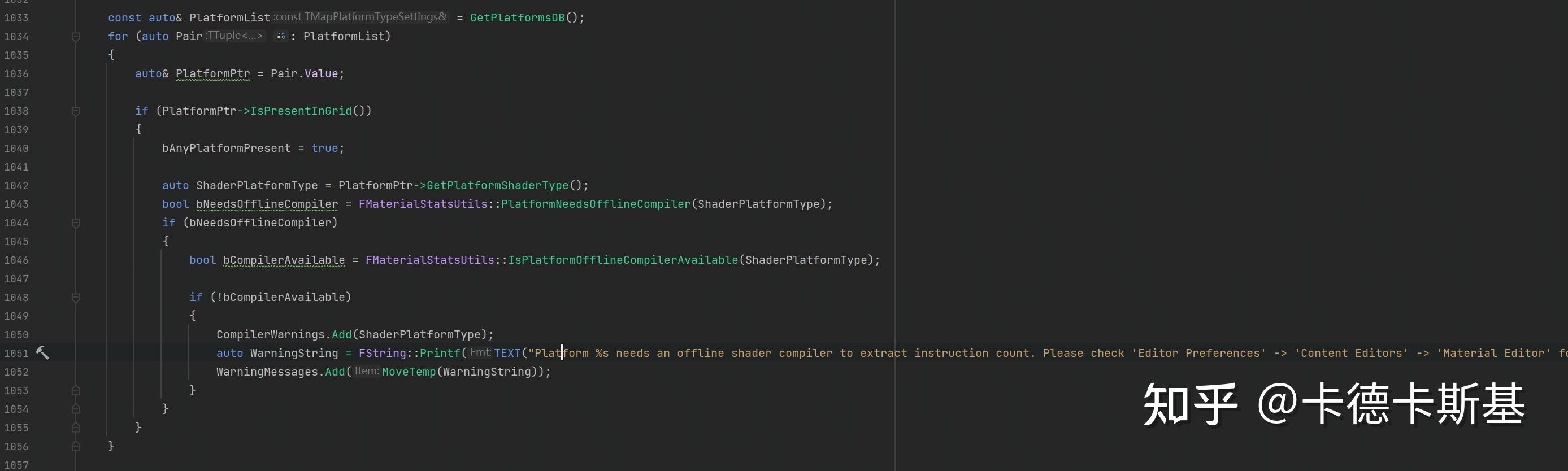Click the 'Fmt:' parameter hint

[x=480, y=352]
